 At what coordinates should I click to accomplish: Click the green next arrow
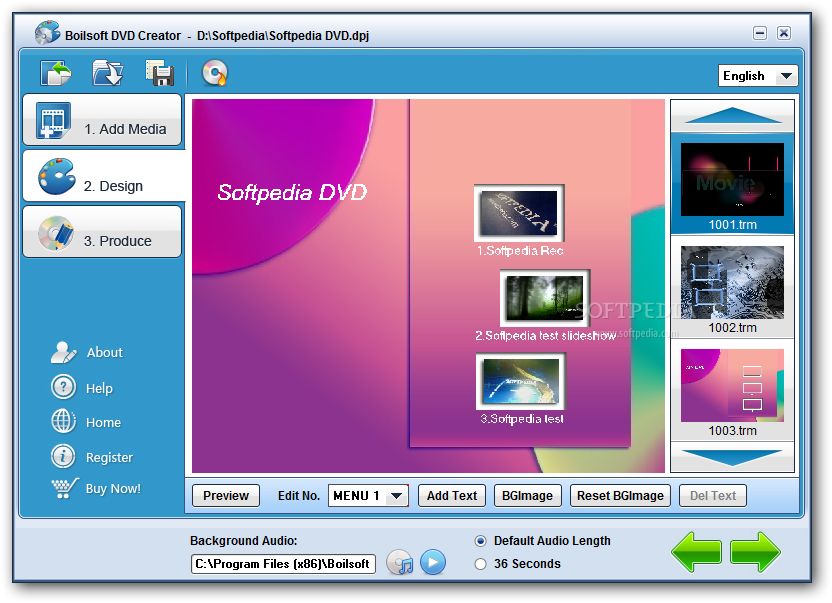(756, 552)
